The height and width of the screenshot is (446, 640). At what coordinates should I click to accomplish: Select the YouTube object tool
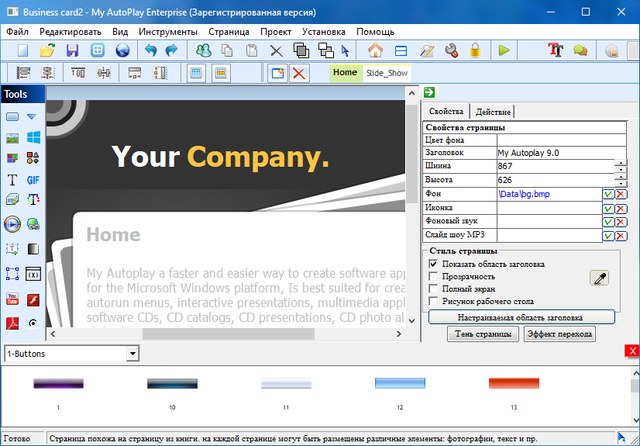tap(12, 299)
